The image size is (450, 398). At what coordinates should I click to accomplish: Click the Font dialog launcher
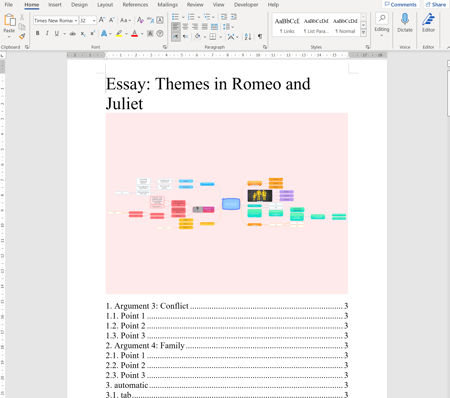[x=165, y=47]
